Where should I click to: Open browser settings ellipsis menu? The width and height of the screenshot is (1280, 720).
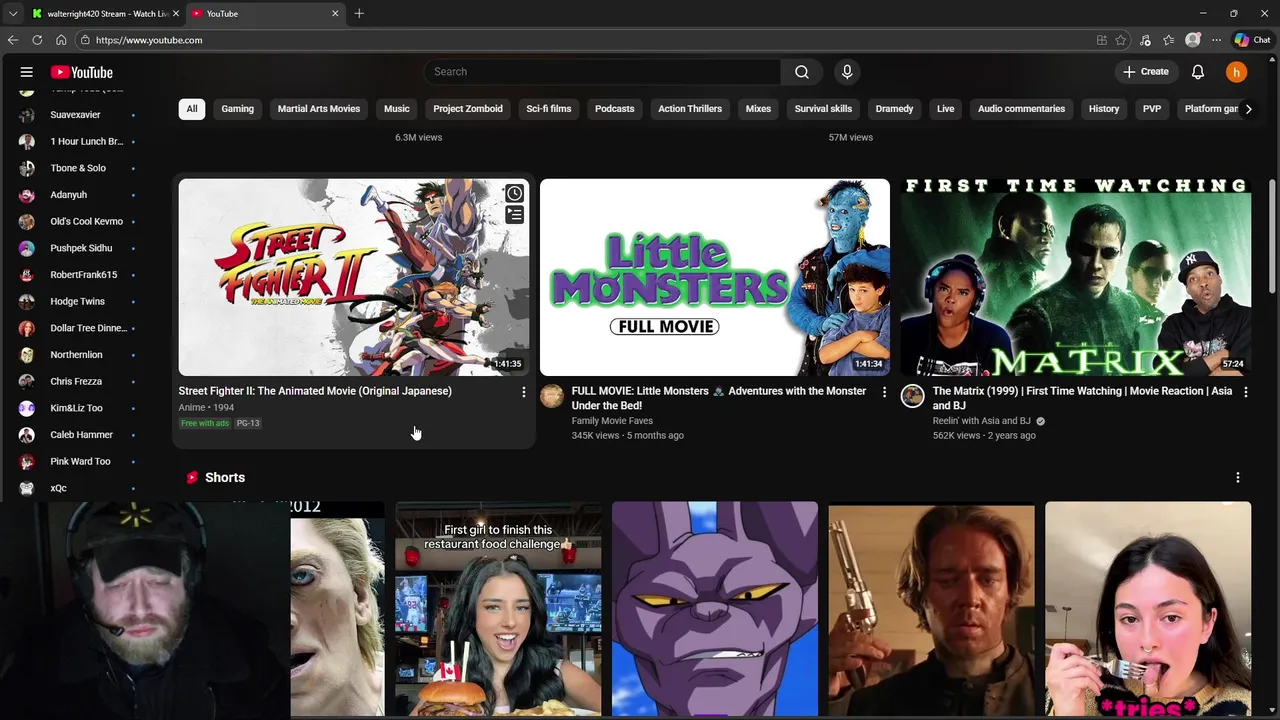pos(1216,40)
